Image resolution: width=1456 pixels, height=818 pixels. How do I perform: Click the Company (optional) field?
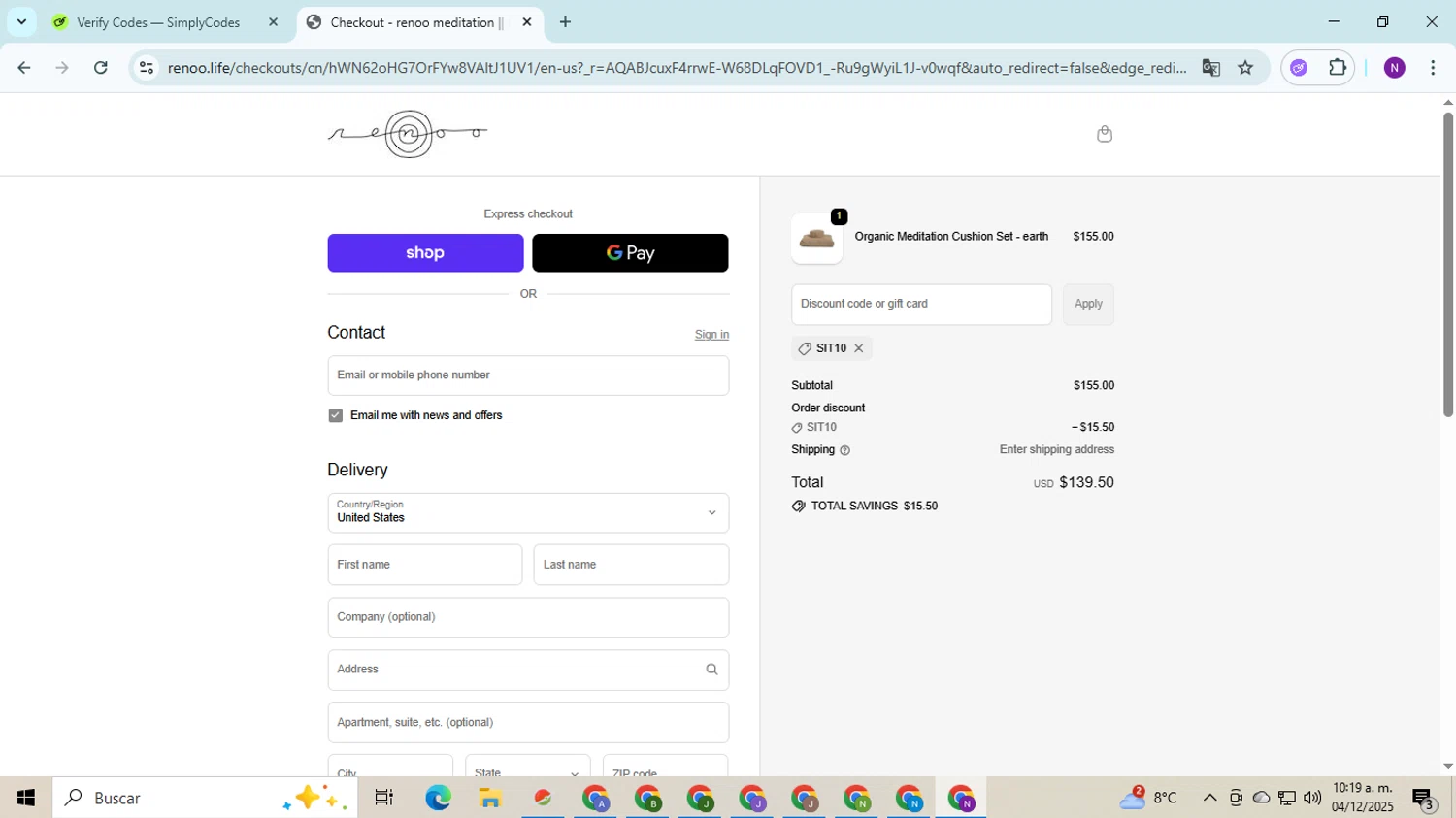pyautogui.click(x=528, y=617)
